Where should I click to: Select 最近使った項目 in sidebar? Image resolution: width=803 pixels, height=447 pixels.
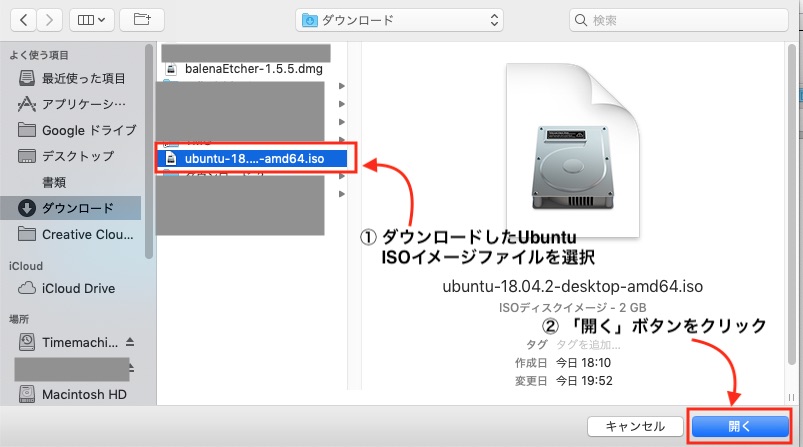click(x=83, y=78)
